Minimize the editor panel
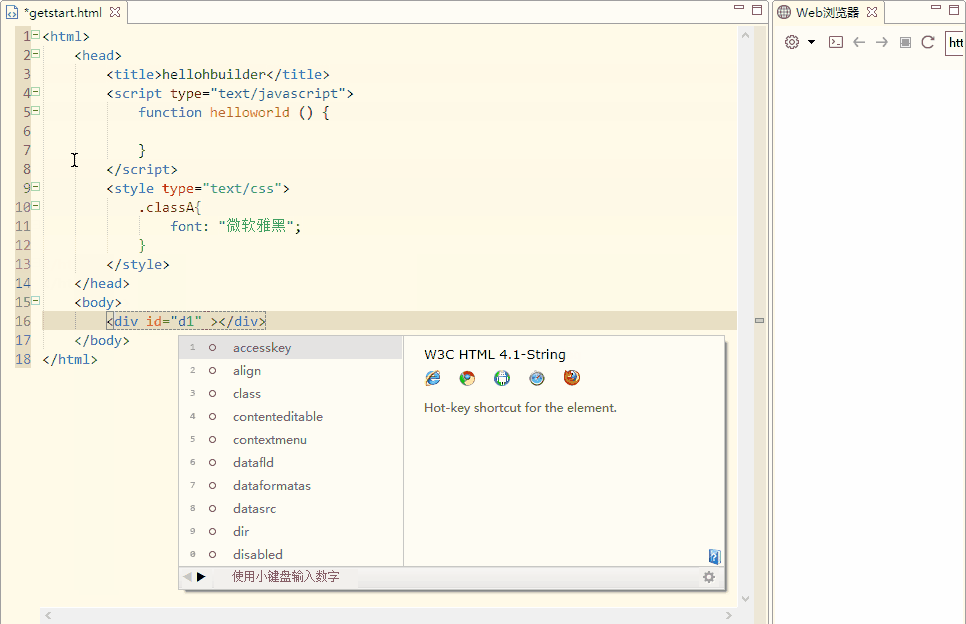The height and width of the screenshot is (624, 966). [739, 8]
